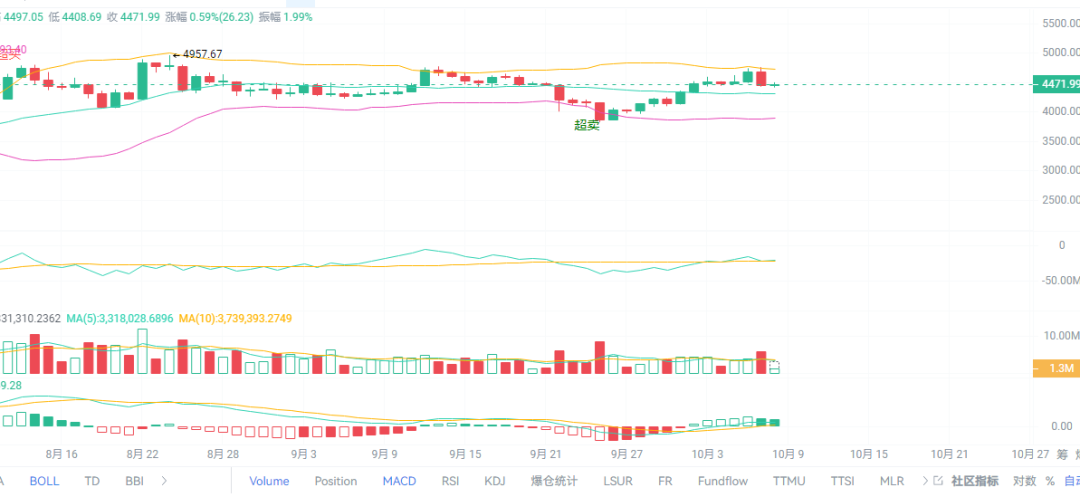Image resolution: width=1080 pixels, height=497 pixels.
Task: Expand more sub-indicators after MLR
Action: 924,481
